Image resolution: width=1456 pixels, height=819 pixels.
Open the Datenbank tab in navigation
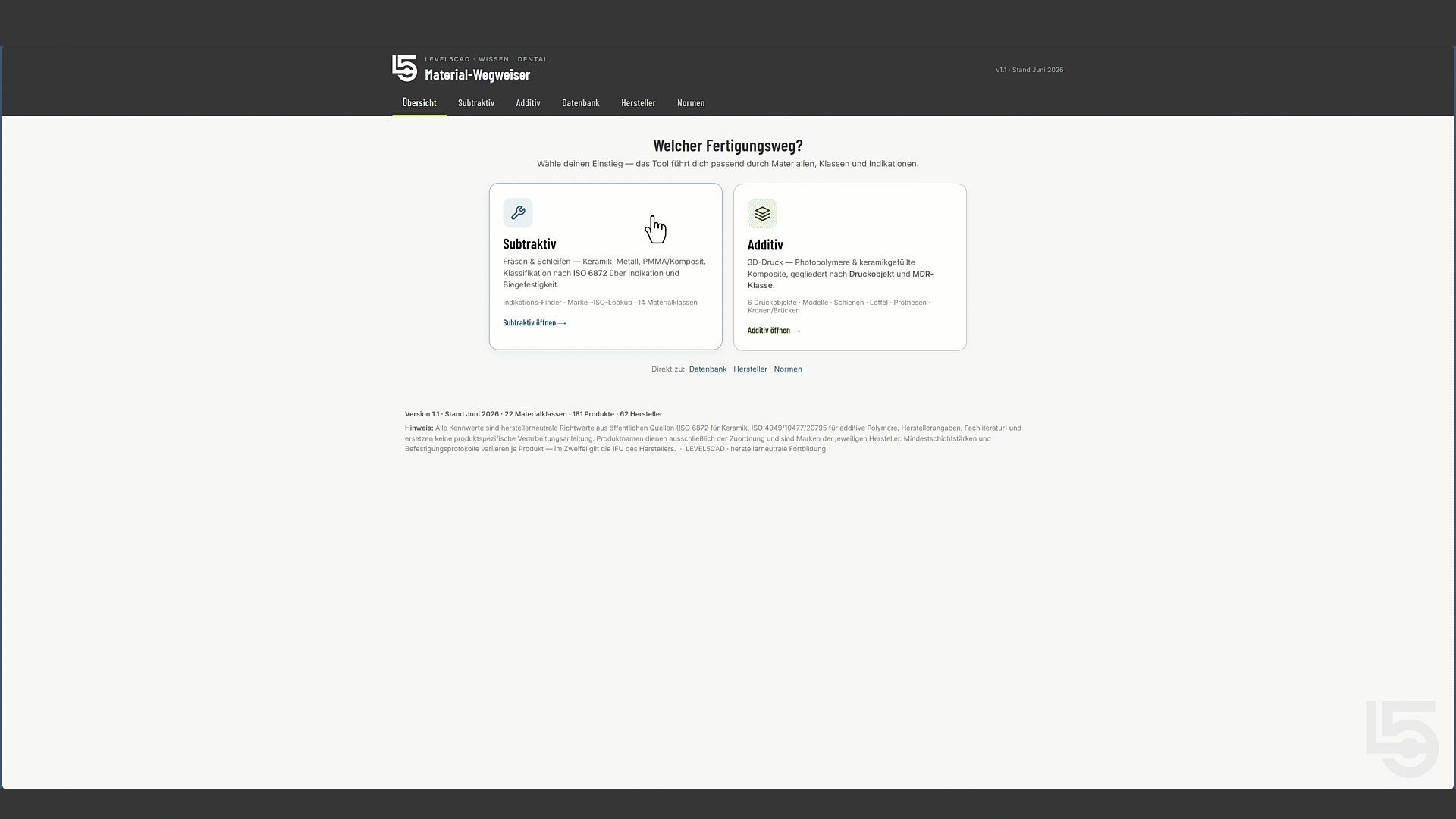[x=581, y=103]
